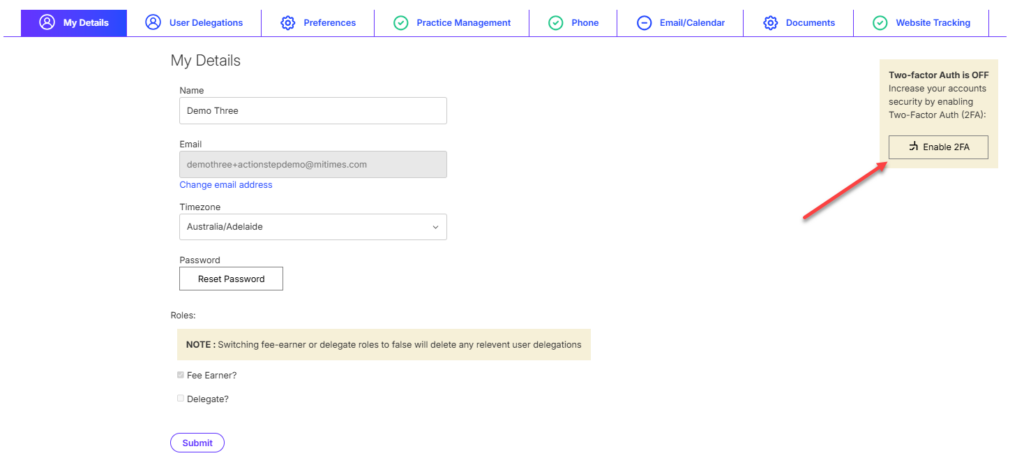Open the Email/Calendar tab
Viewport: 1024px width, 465px height.
pyautogui.click(x=691, y=22)
